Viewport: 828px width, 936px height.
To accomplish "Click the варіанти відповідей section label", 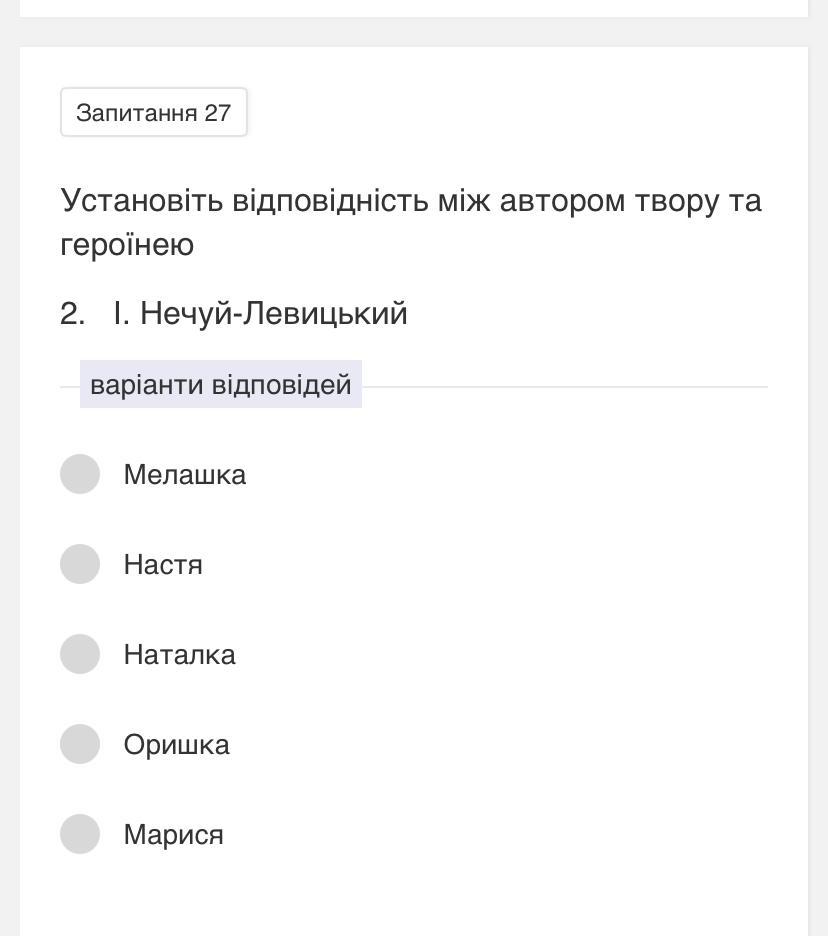I will pyautogui.click(x=220, y=385).
